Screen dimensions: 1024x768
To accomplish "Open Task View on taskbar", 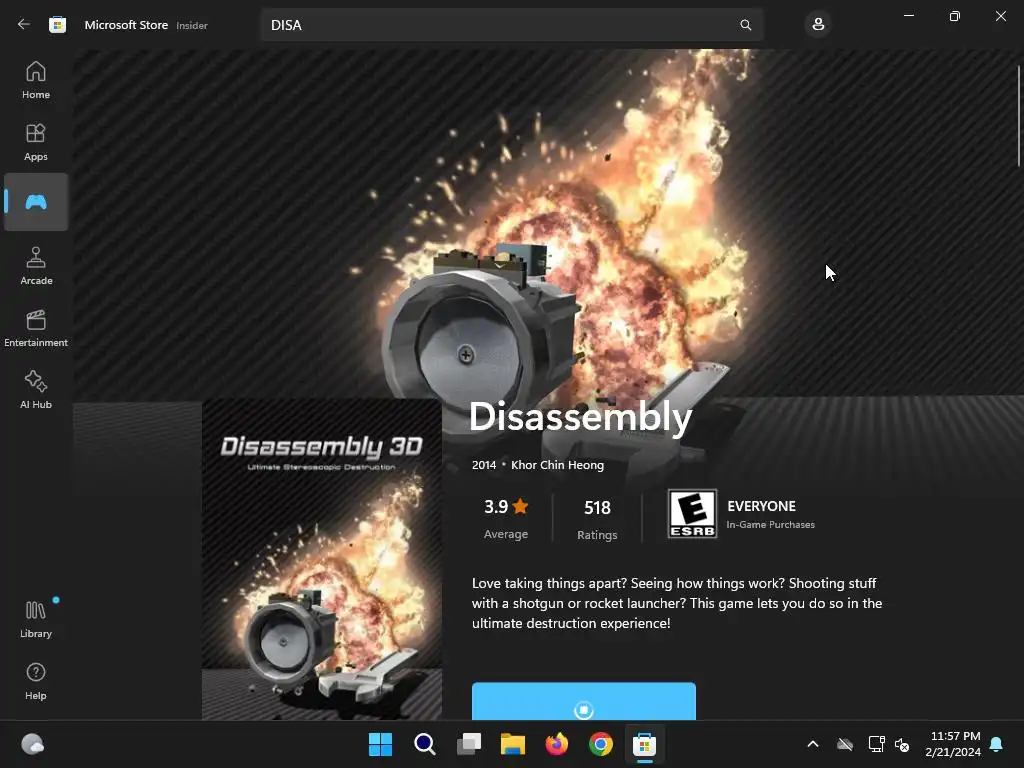I will point(469,744).
